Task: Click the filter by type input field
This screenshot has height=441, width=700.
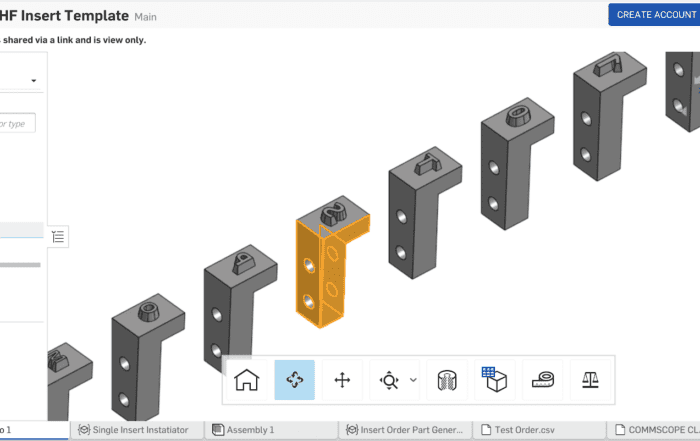Action: coord(17,124)
